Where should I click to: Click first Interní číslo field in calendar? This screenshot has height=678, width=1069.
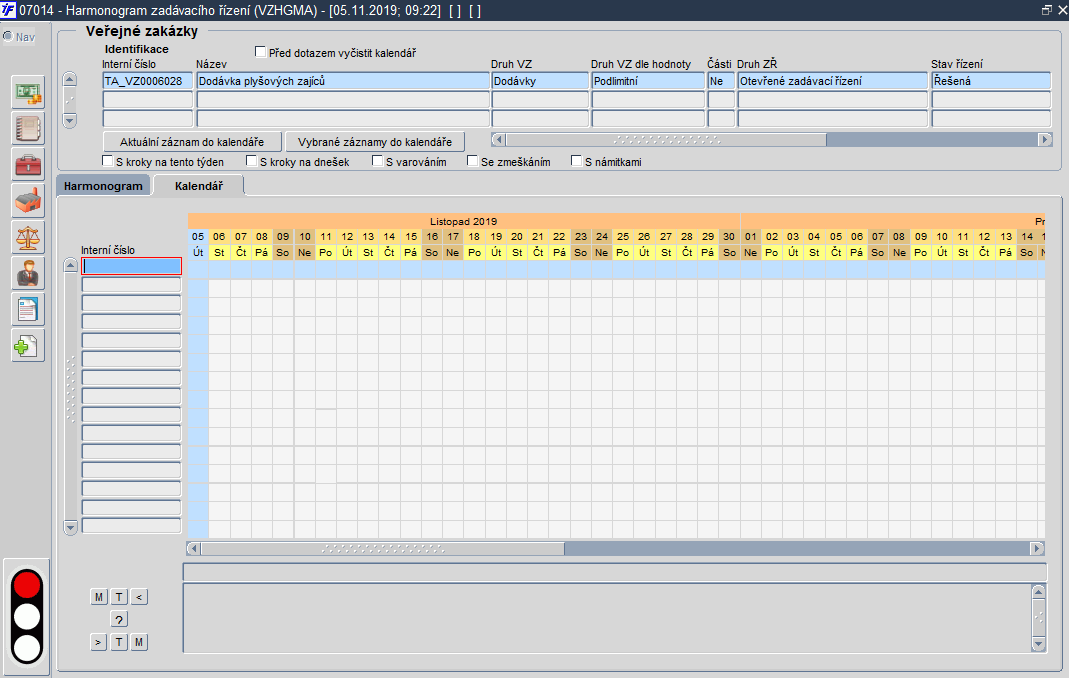click(x=132, y=266)
